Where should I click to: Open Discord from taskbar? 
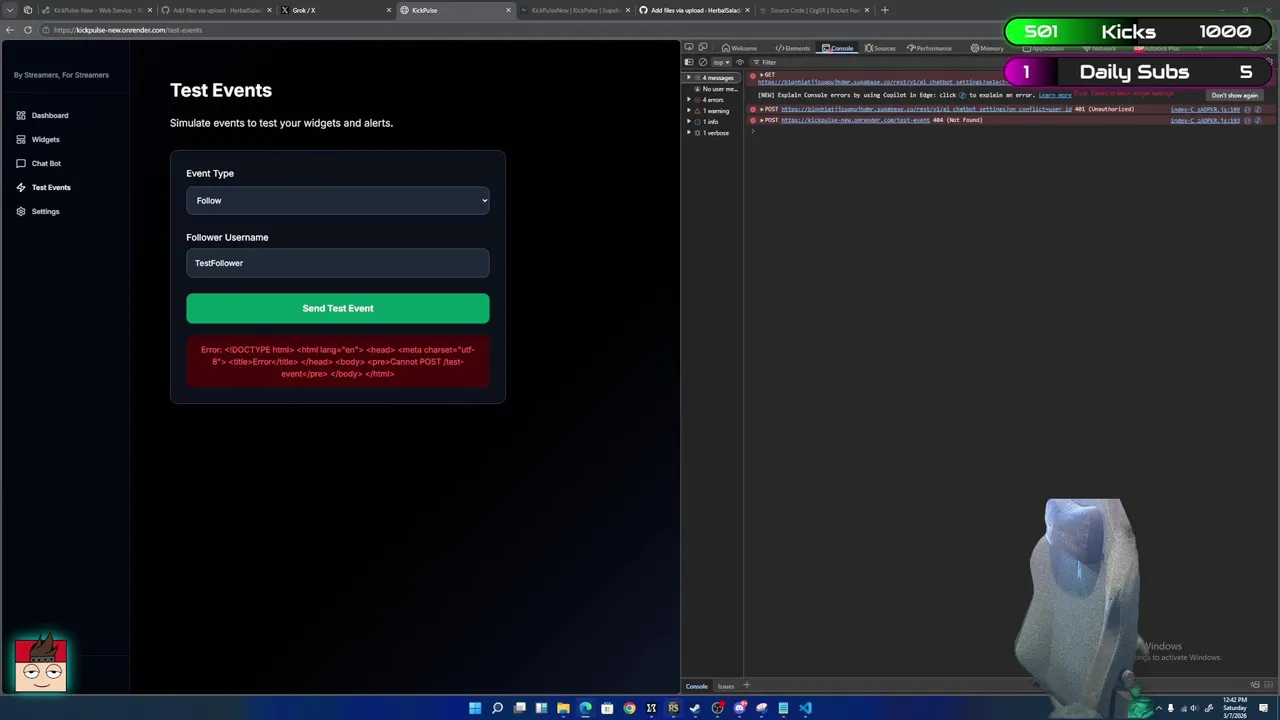[739, 708]
